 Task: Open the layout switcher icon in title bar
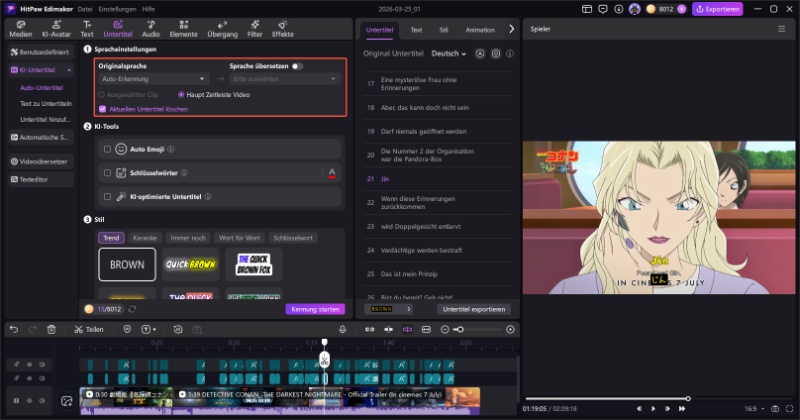coord(587,9)
